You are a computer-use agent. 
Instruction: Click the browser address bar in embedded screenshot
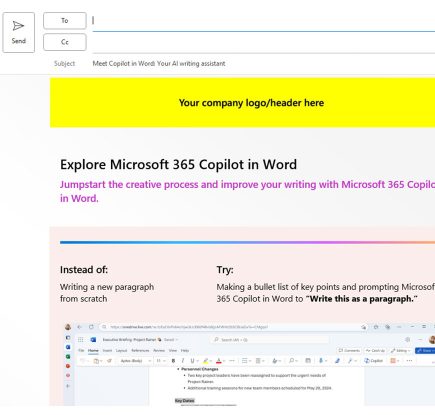(233, 327)
